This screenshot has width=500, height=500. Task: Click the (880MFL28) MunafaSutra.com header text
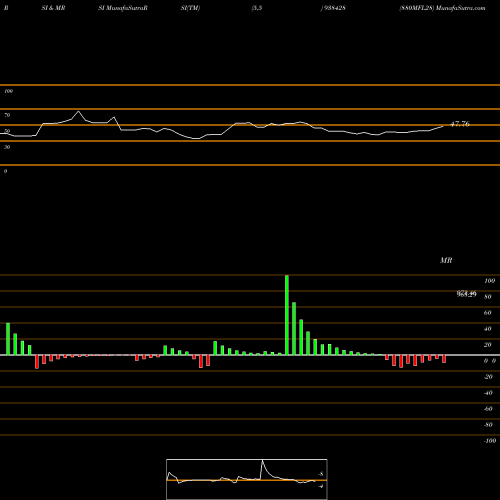(x=442, y=8)
